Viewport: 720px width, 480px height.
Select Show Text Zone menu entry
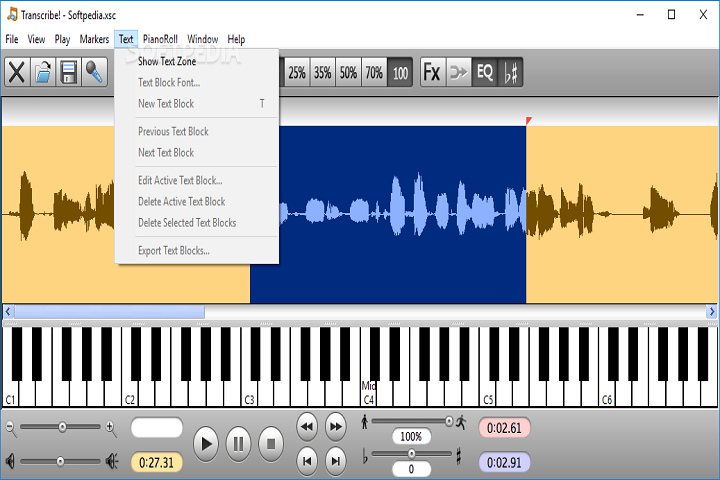[x=167, y=62]
